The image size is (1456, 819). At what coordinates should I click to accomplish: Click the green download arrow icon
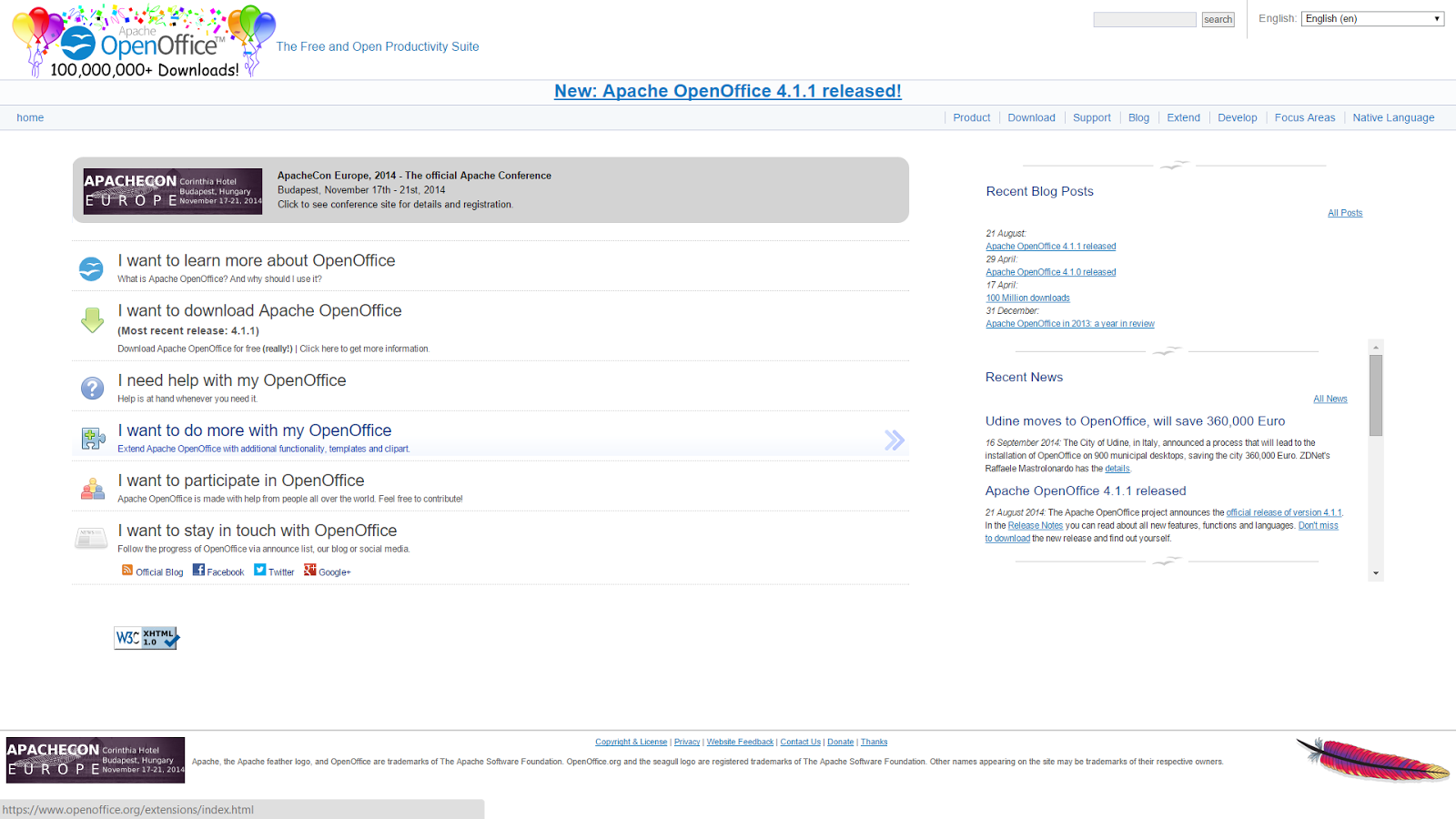point(92,320)
